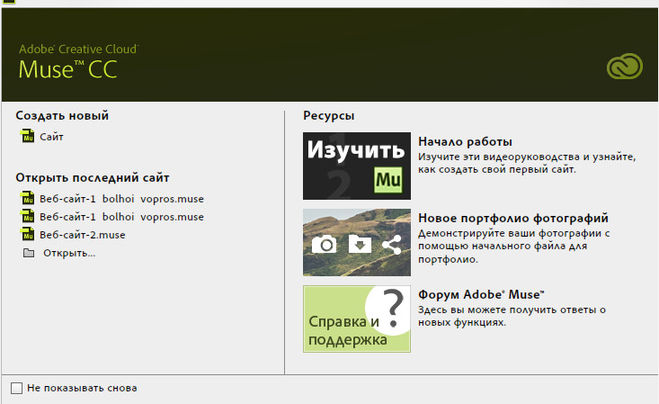Click the question mark help icon

tap(393, 310)
